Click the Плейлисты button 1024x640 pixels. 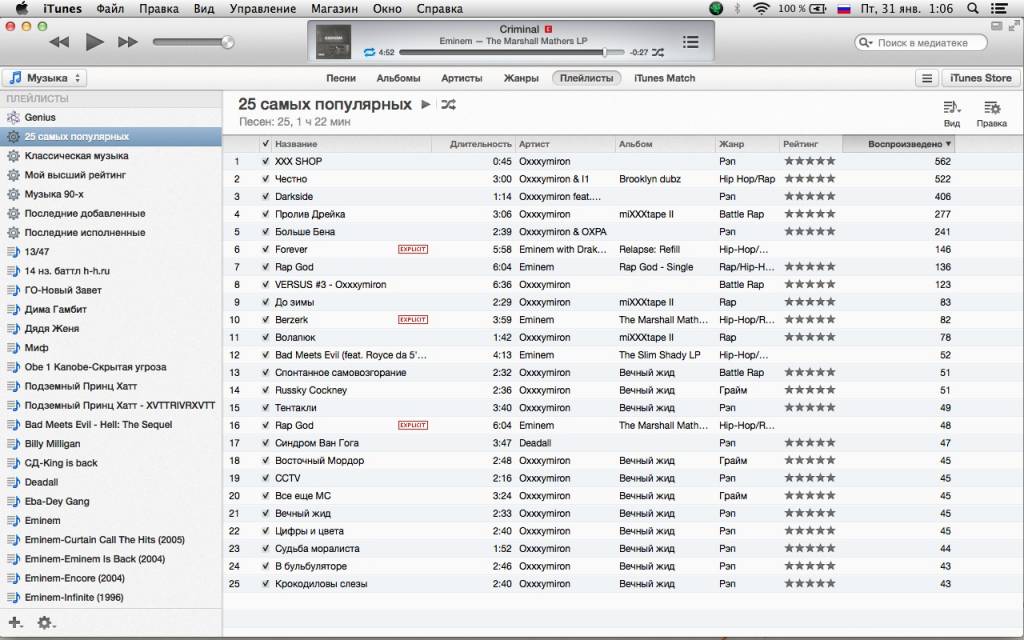pyautogui.click(x=586, y=78)
